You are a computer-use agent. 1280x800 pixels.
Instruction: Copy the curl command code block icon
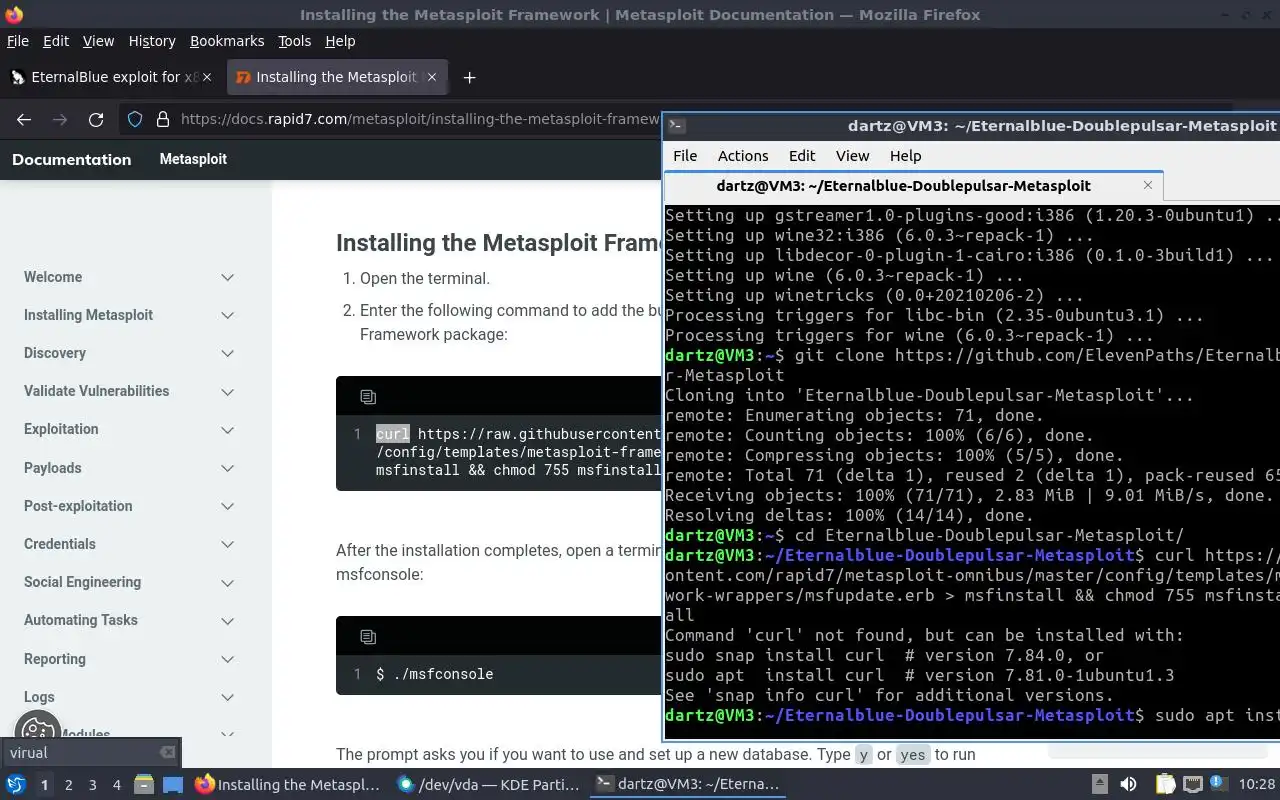[x=368, y=397]
